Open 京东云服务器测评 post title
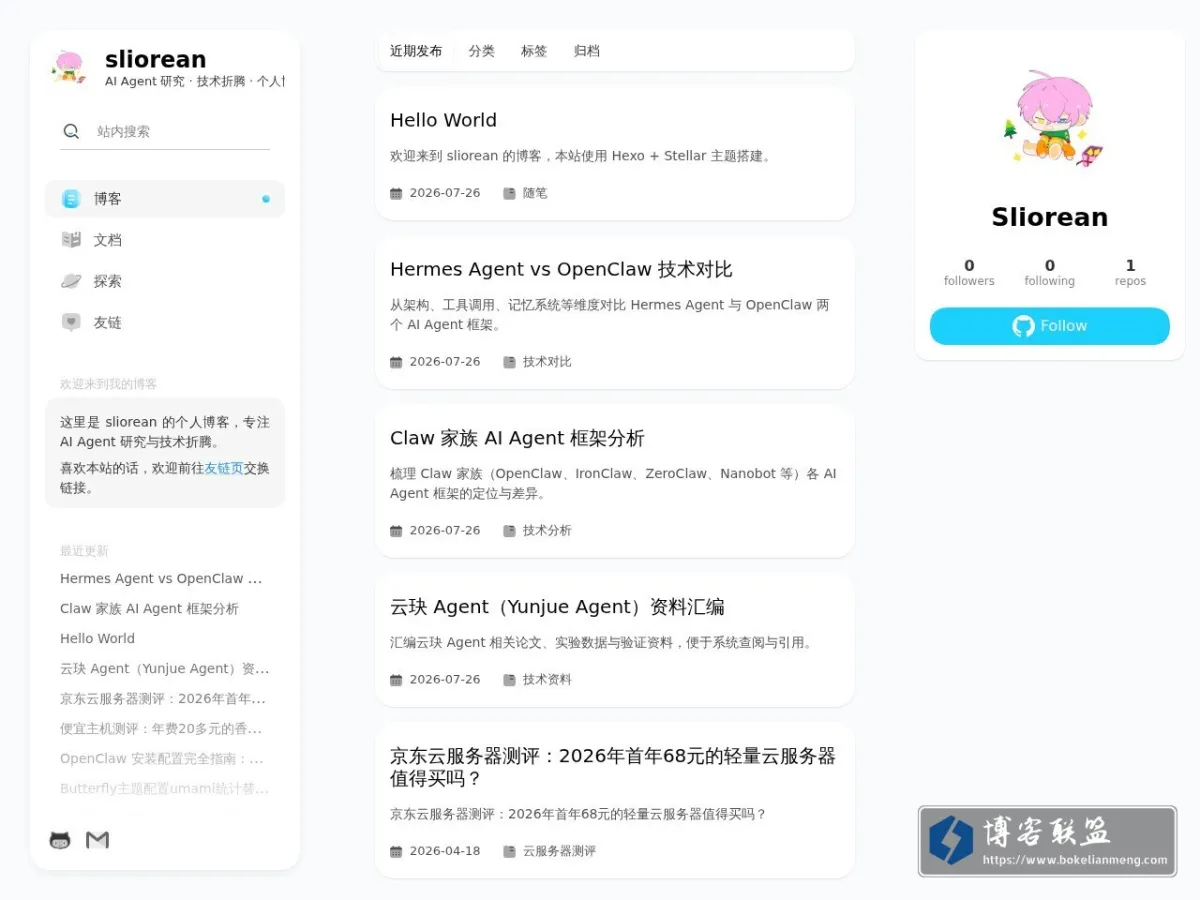The image size is (1200, 900). [x=613, y=767]
